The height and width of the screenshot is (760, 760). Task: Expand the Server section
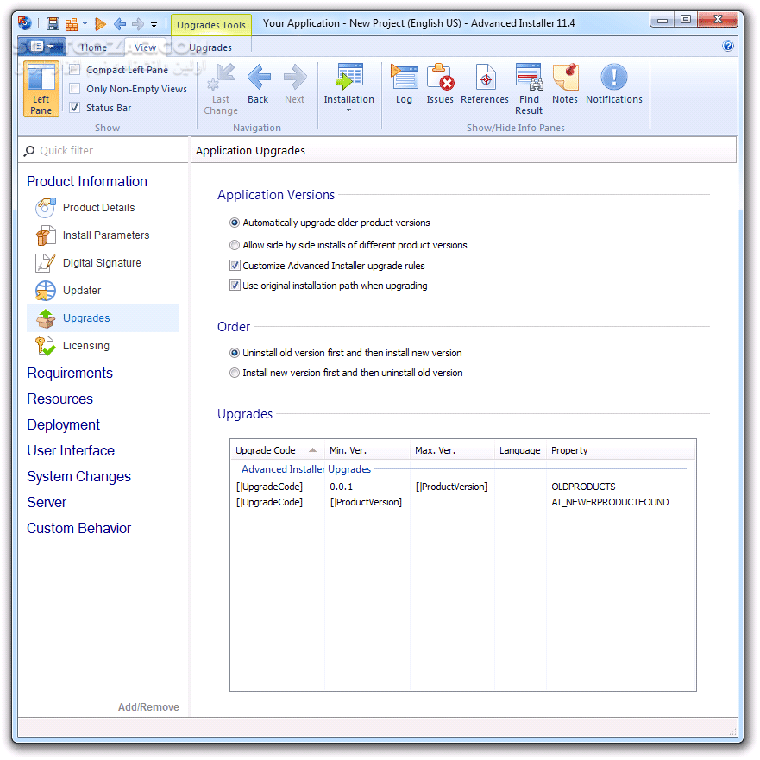point(47,502)
